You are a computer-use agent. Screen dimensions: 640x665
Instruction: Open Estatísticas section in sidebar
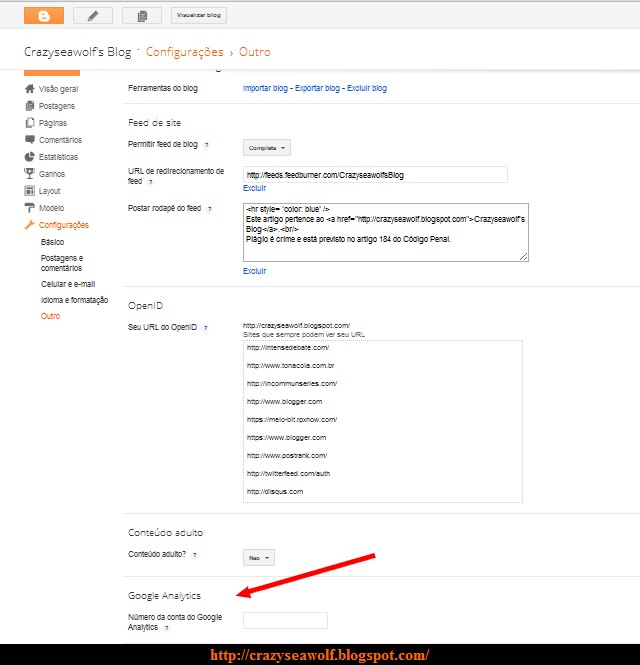pyautogui.click(x=59, y=157)
